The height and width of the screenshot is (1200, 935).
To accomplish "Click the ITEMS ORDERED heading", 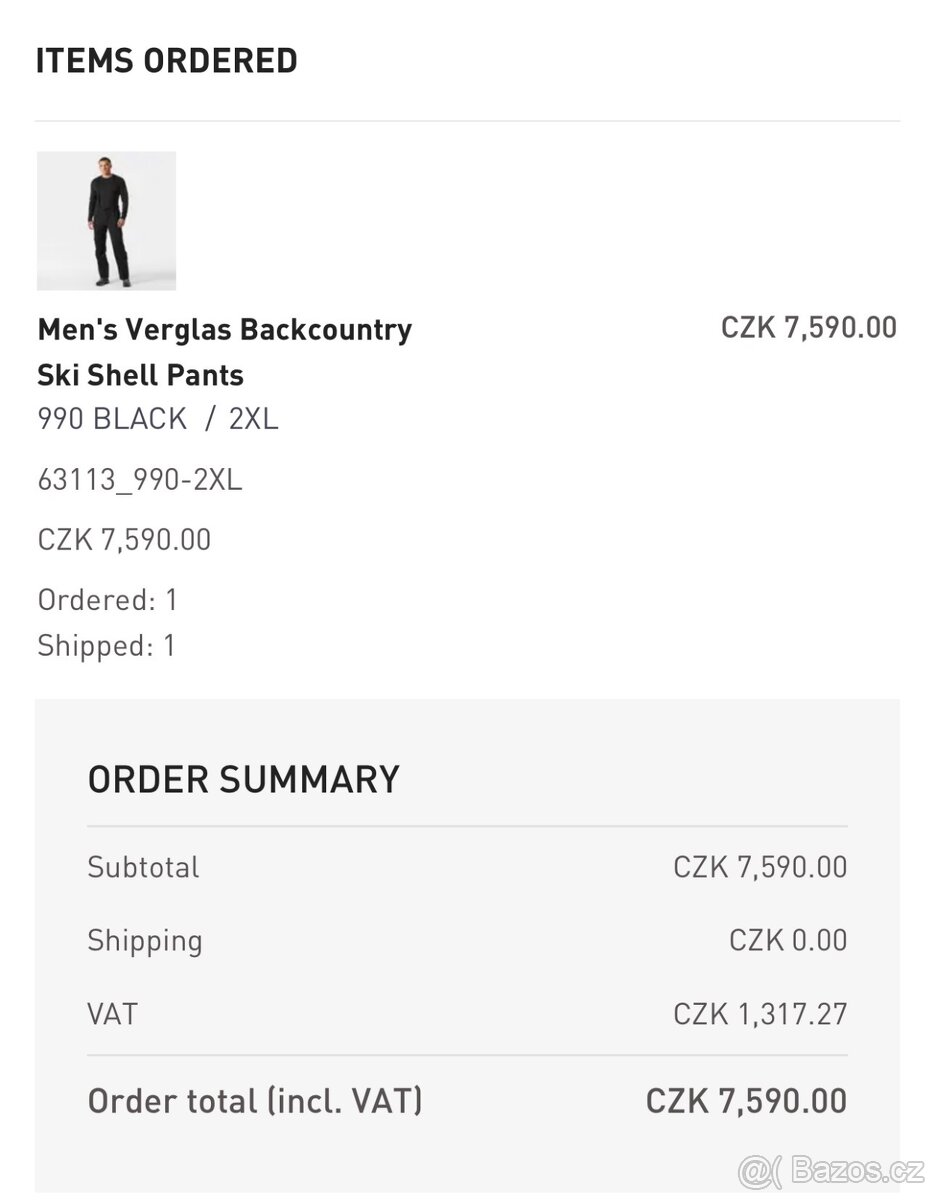I will pyautogui.click(x=166, y=61).
